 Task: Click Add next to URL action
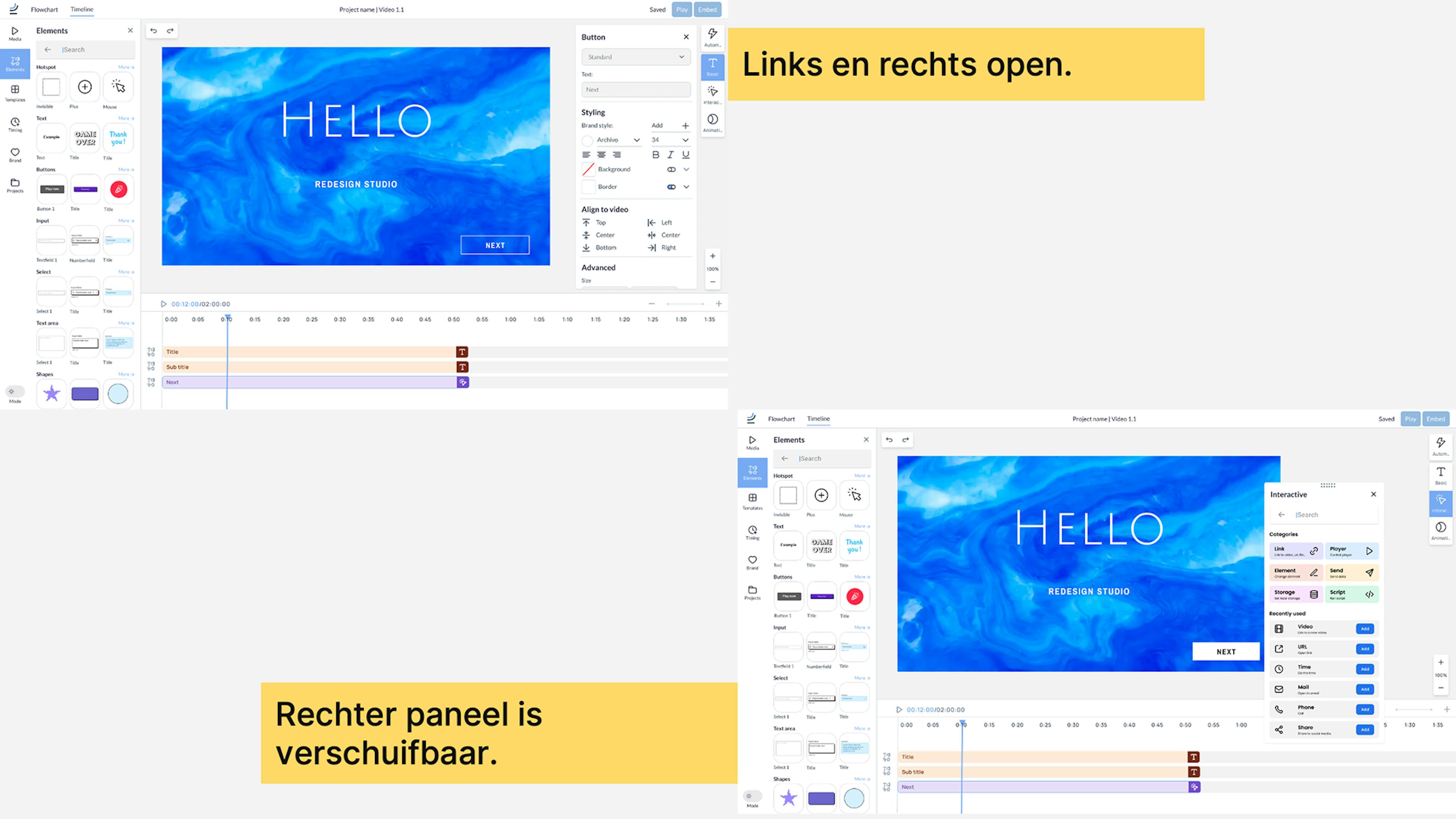click(1365, 649)
